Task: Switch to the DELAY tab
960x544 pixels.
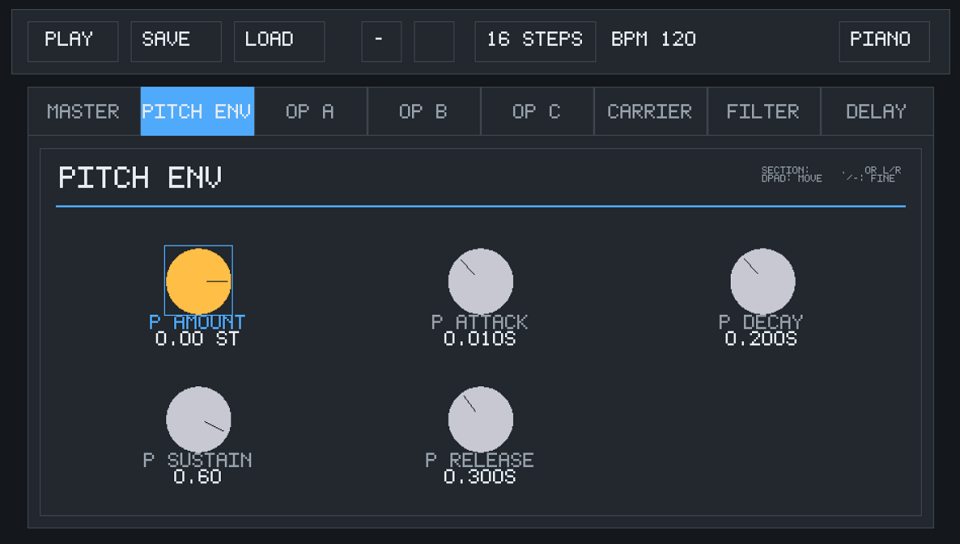Action: pyautogui.click(x=877, y=111)
